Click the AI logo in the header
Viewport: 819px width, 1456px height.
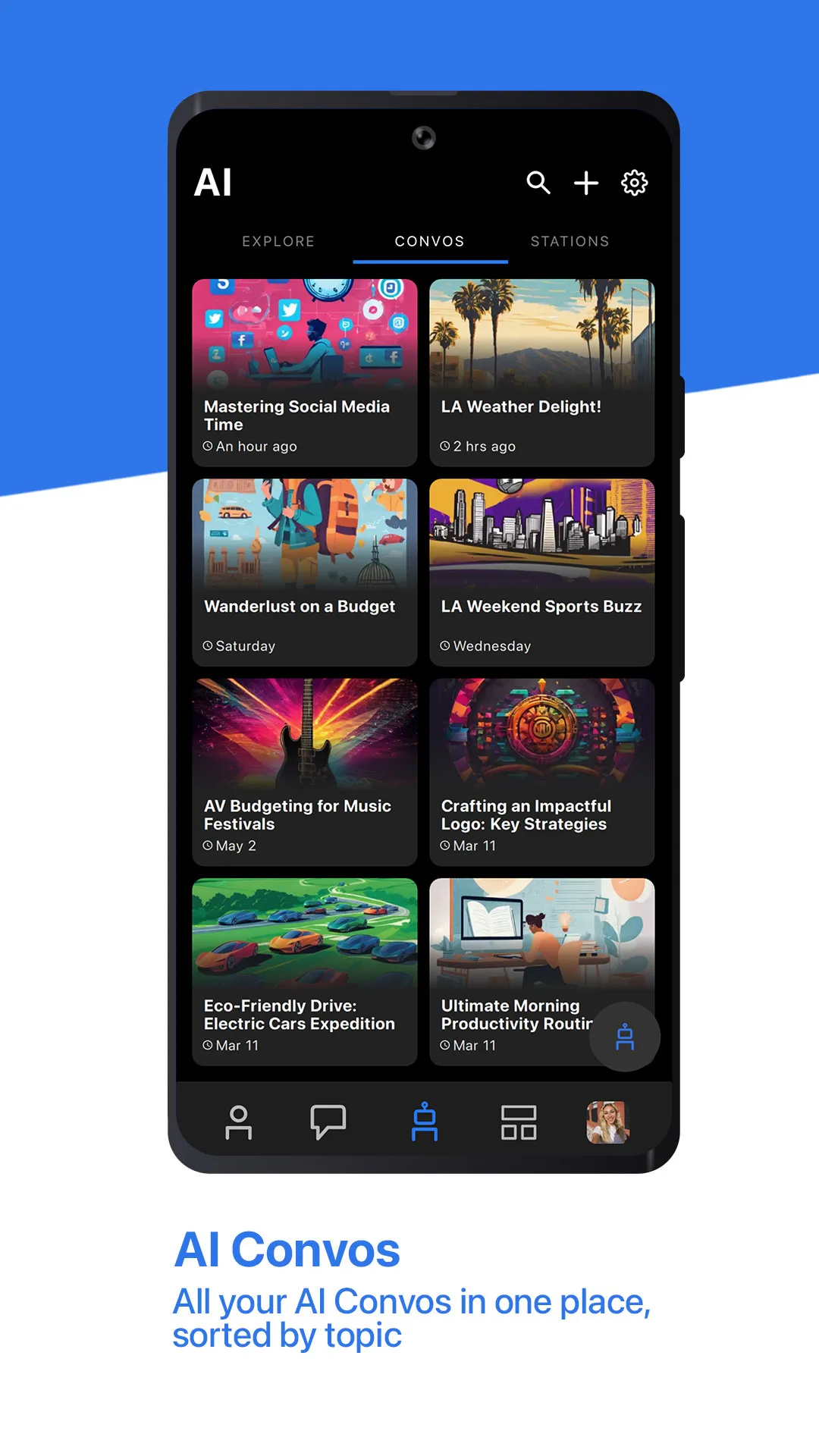point(213,183)
